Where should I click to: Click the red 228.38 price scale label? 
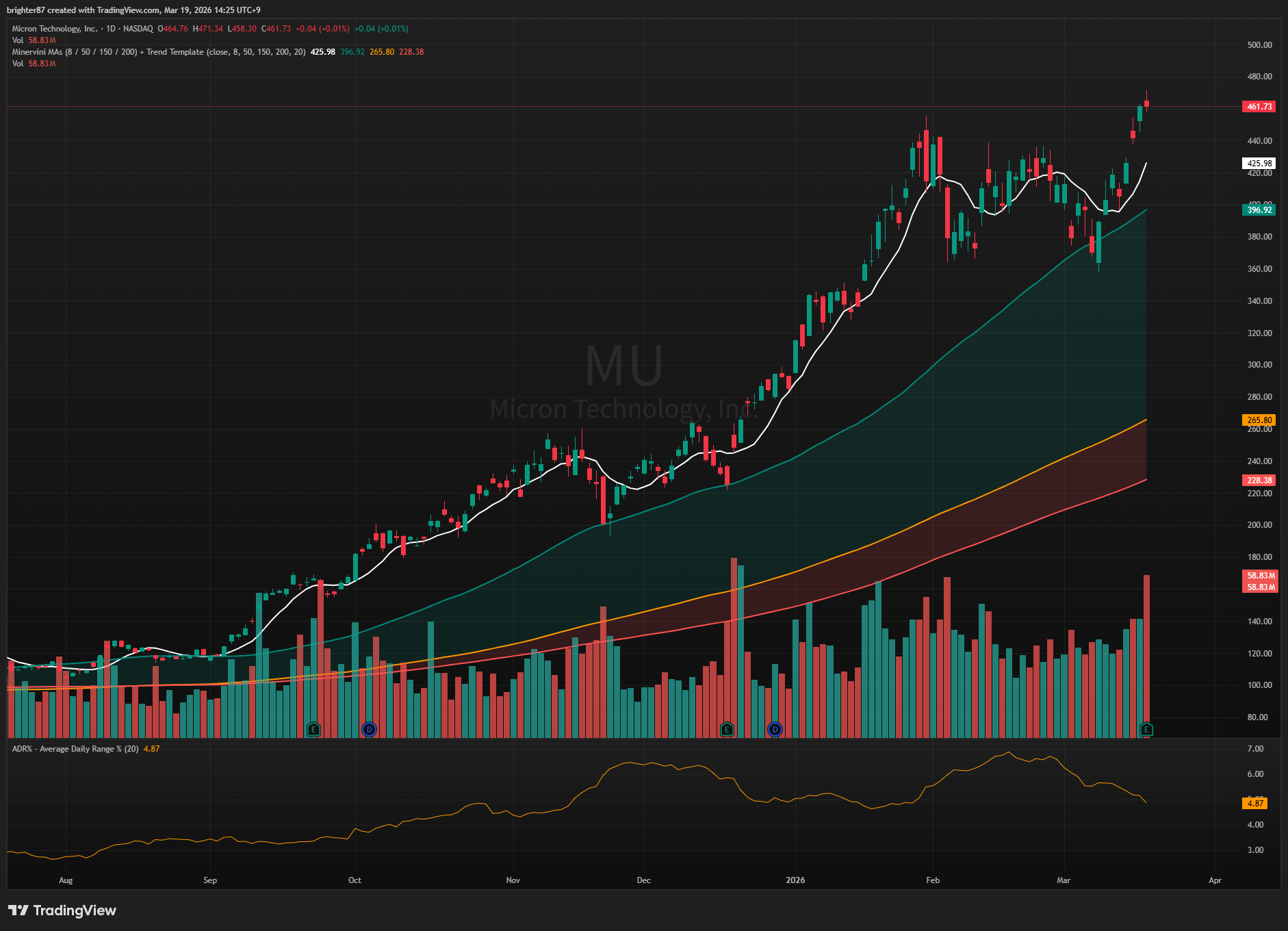pyautogui.click(x=1259, y=481)
